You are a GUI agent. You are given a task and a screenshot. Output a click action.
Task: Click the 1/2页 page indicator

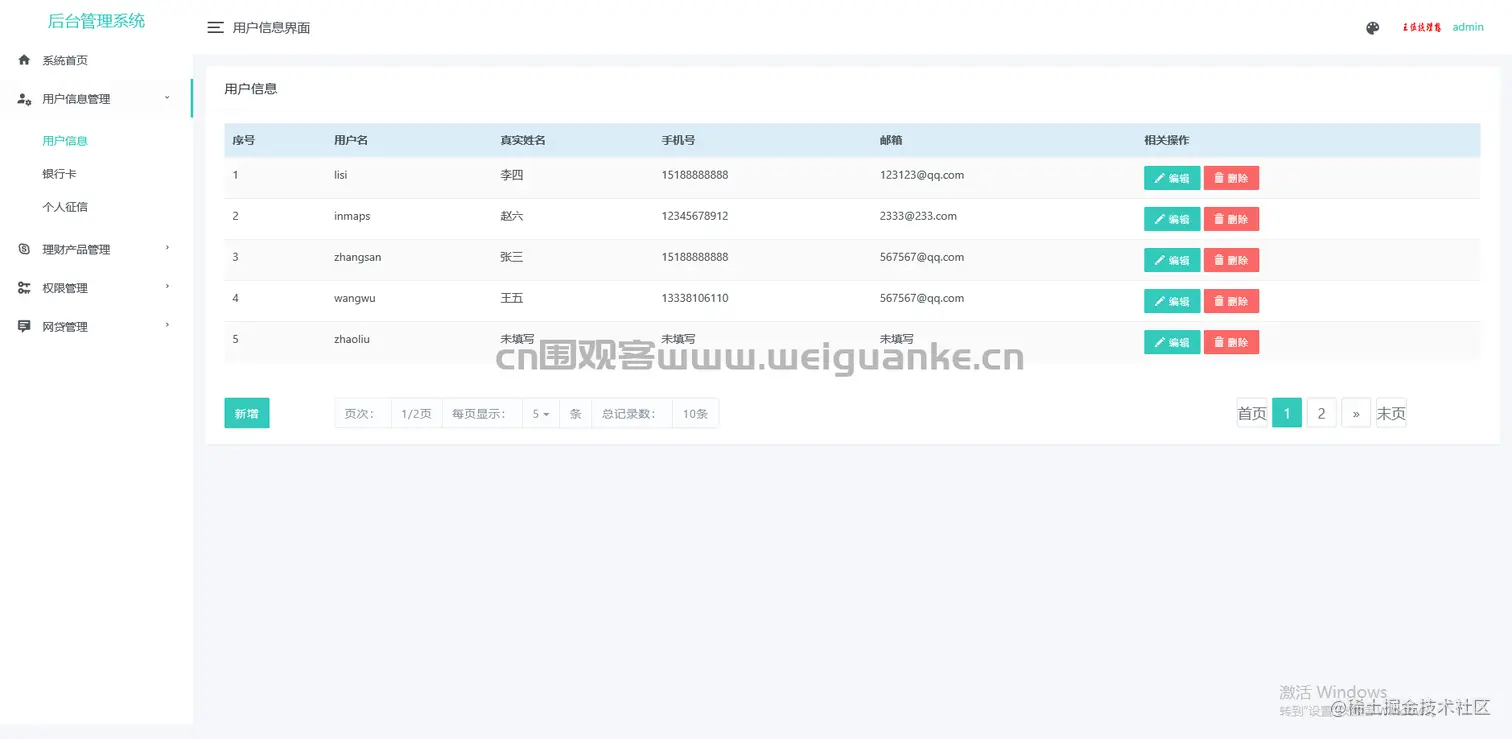[x=416, y=414]
